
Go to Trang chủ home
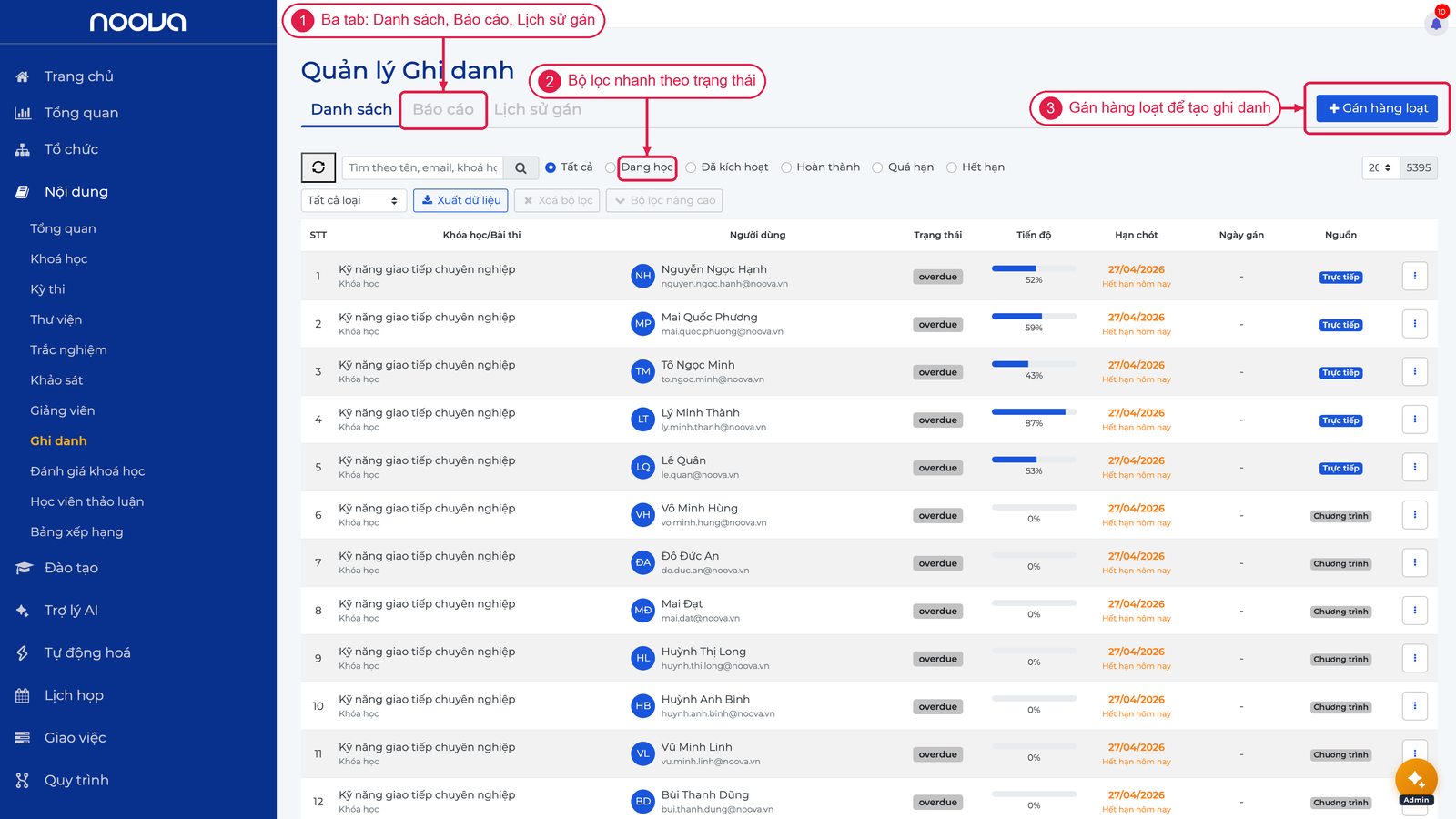click(x=78, y=76)
